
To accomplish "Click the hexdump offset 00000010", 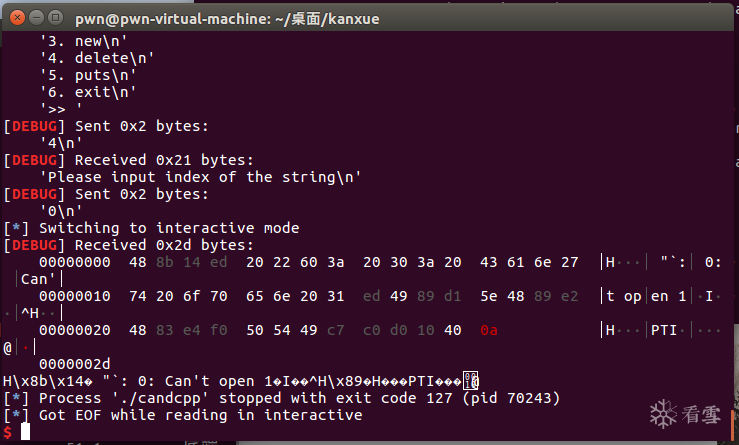I will coord(75,297).
